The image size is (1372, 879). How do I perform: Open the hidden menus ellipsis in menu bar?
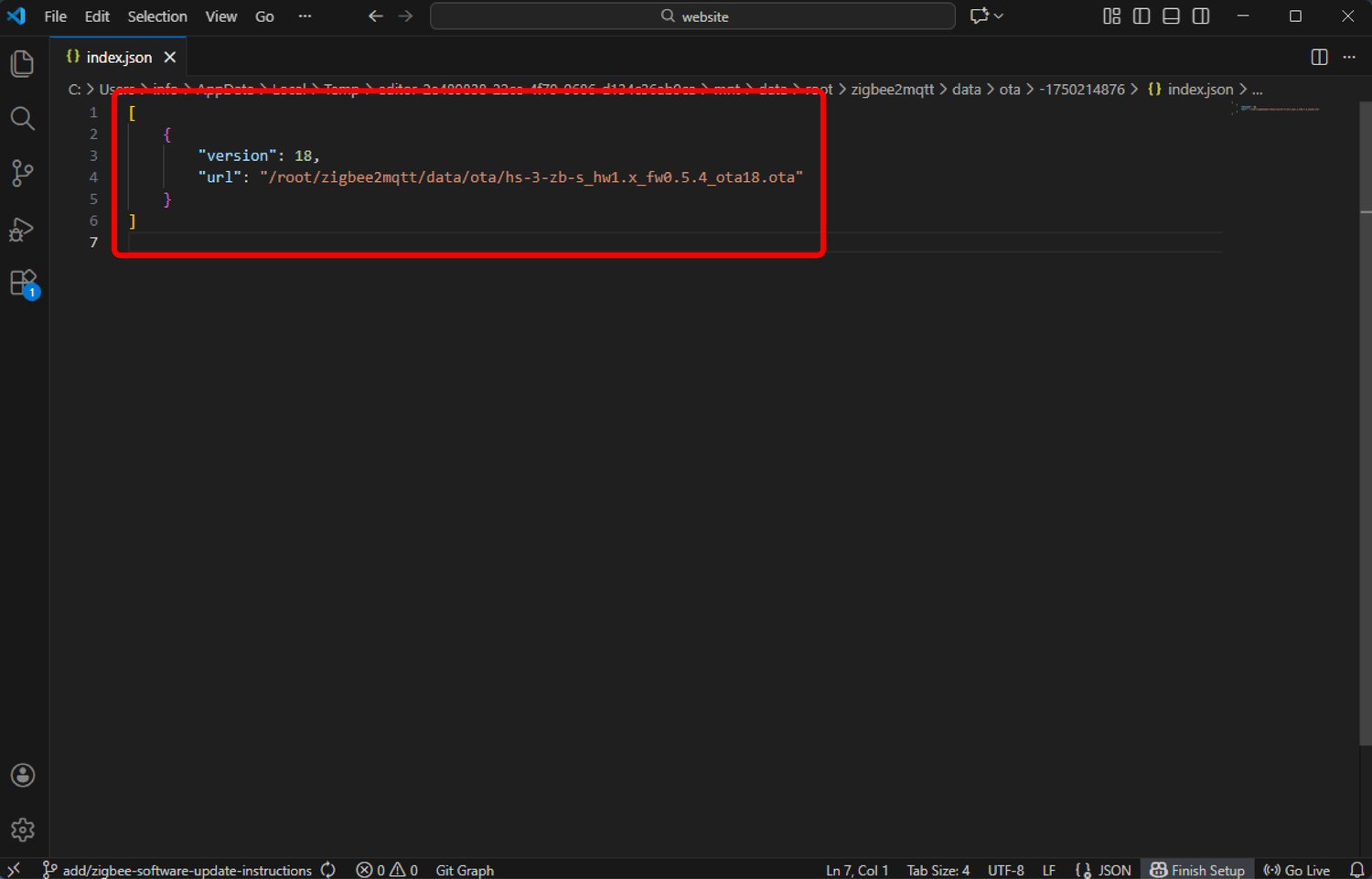tap(305, 16)
